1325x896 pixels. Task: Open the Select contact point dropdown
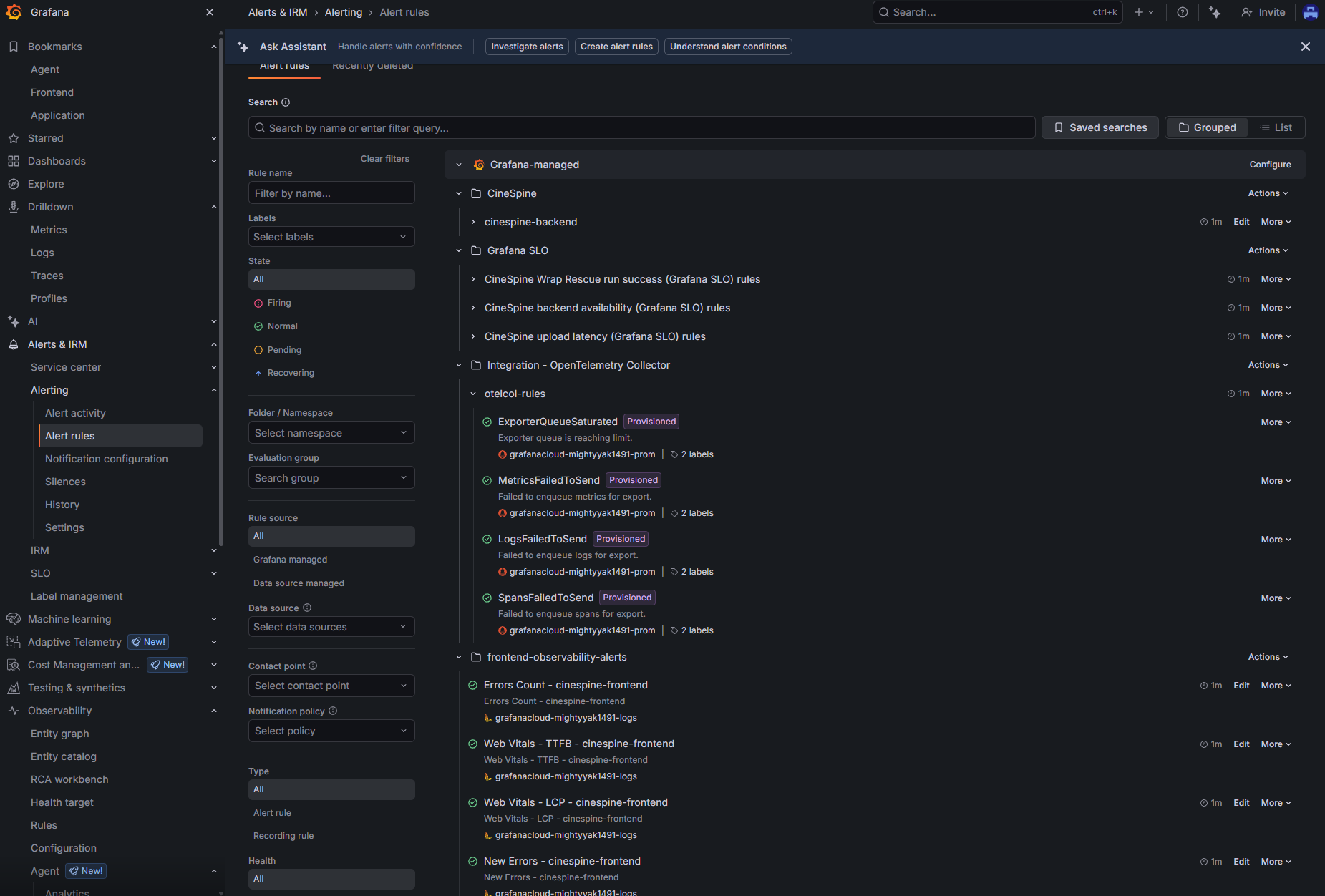pyautogui.click(x=331, y=686)
